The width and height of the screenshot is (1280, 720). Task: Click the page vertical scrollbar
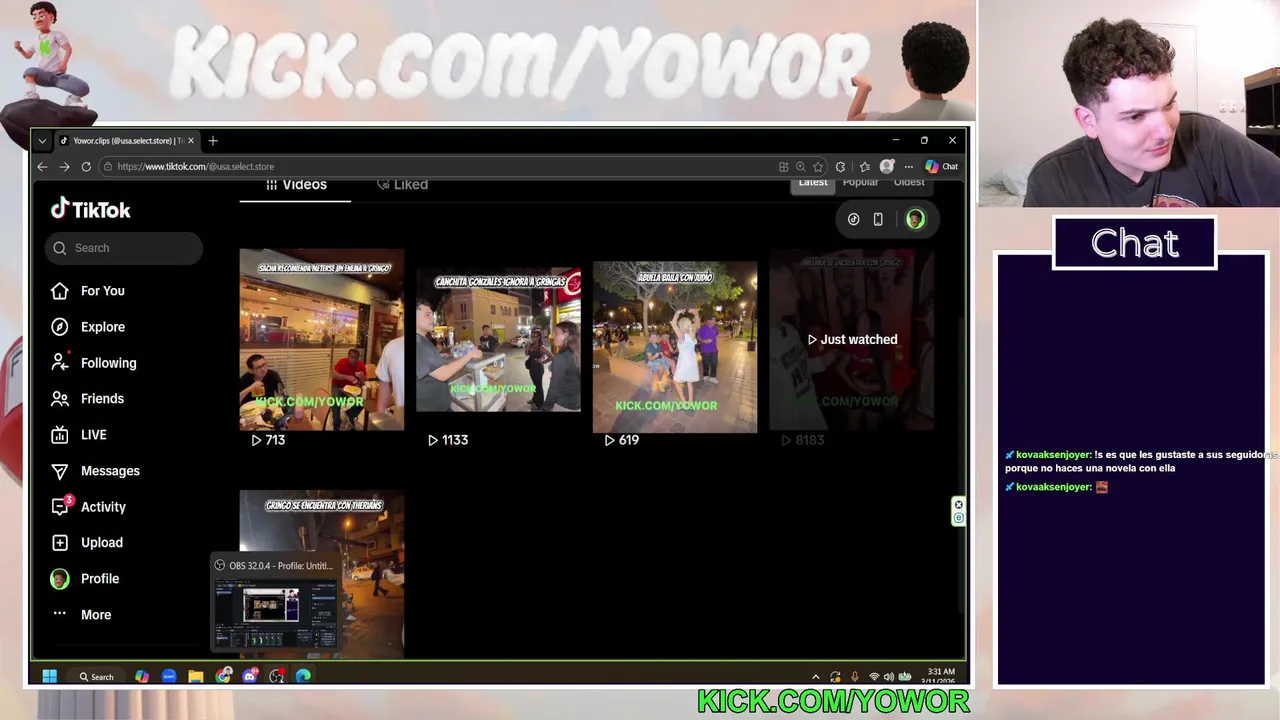click(962, 465)
